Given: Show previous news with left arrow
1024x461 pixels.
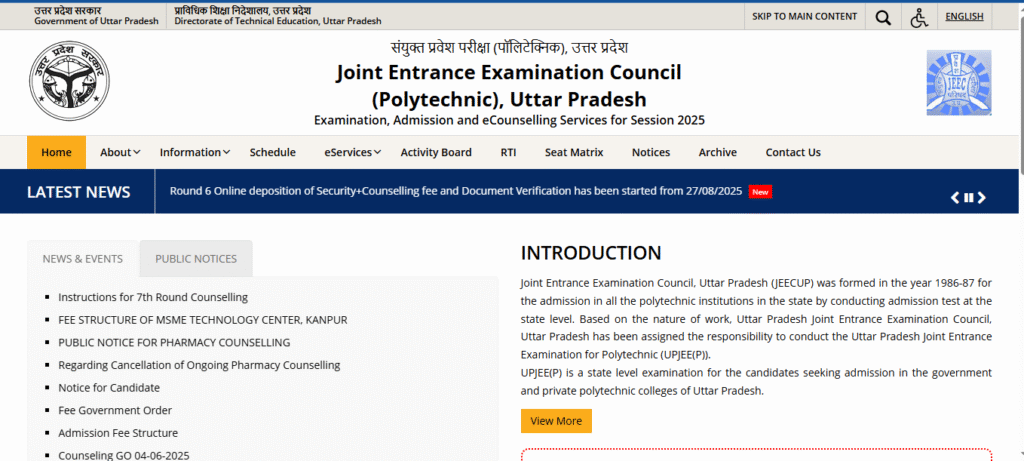Looking at the screenshot, I should [955, 198].
